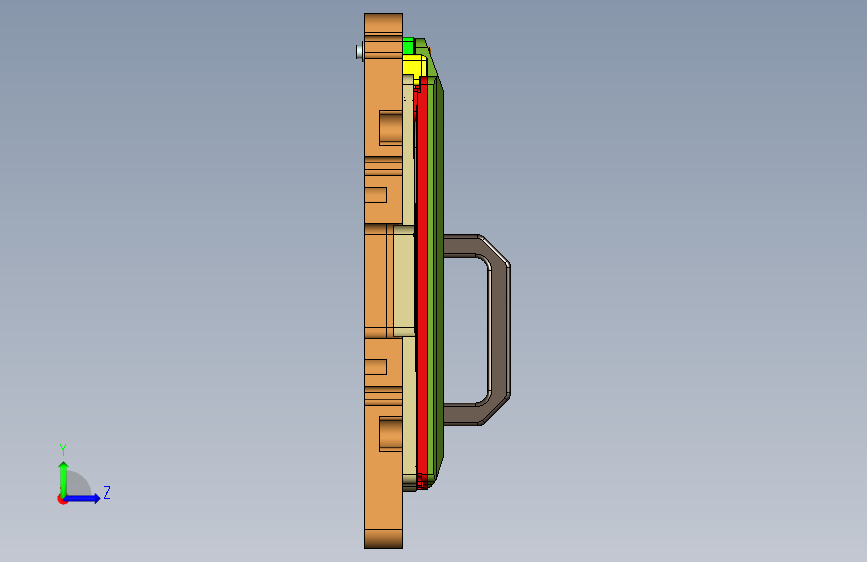Select the red vertical plate of the assembly
Image resolution: width=867 pixels, height=562 pixels.
(422, 282)
